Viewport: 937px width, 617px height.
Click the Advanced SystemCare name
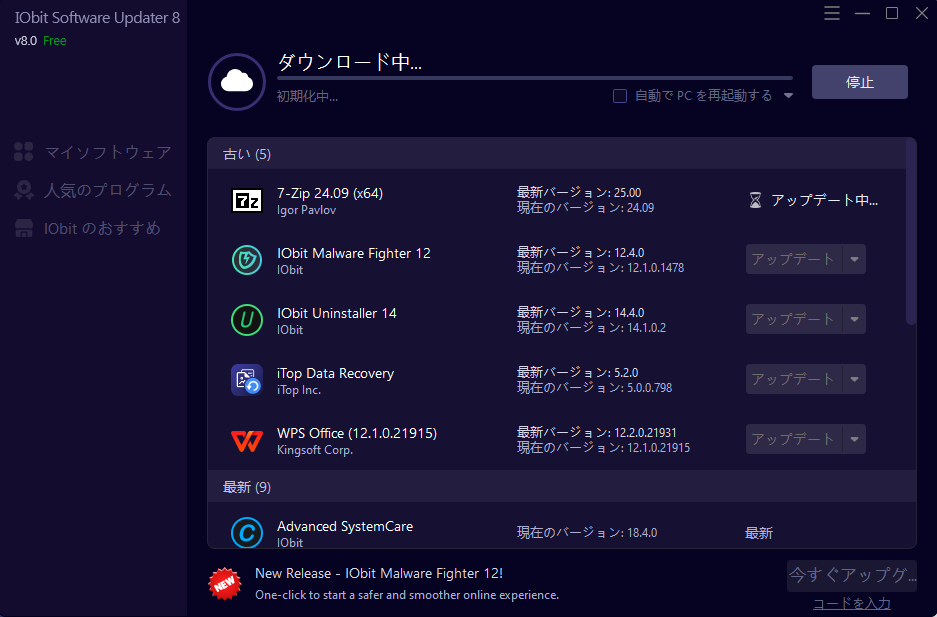pos(345,526)
